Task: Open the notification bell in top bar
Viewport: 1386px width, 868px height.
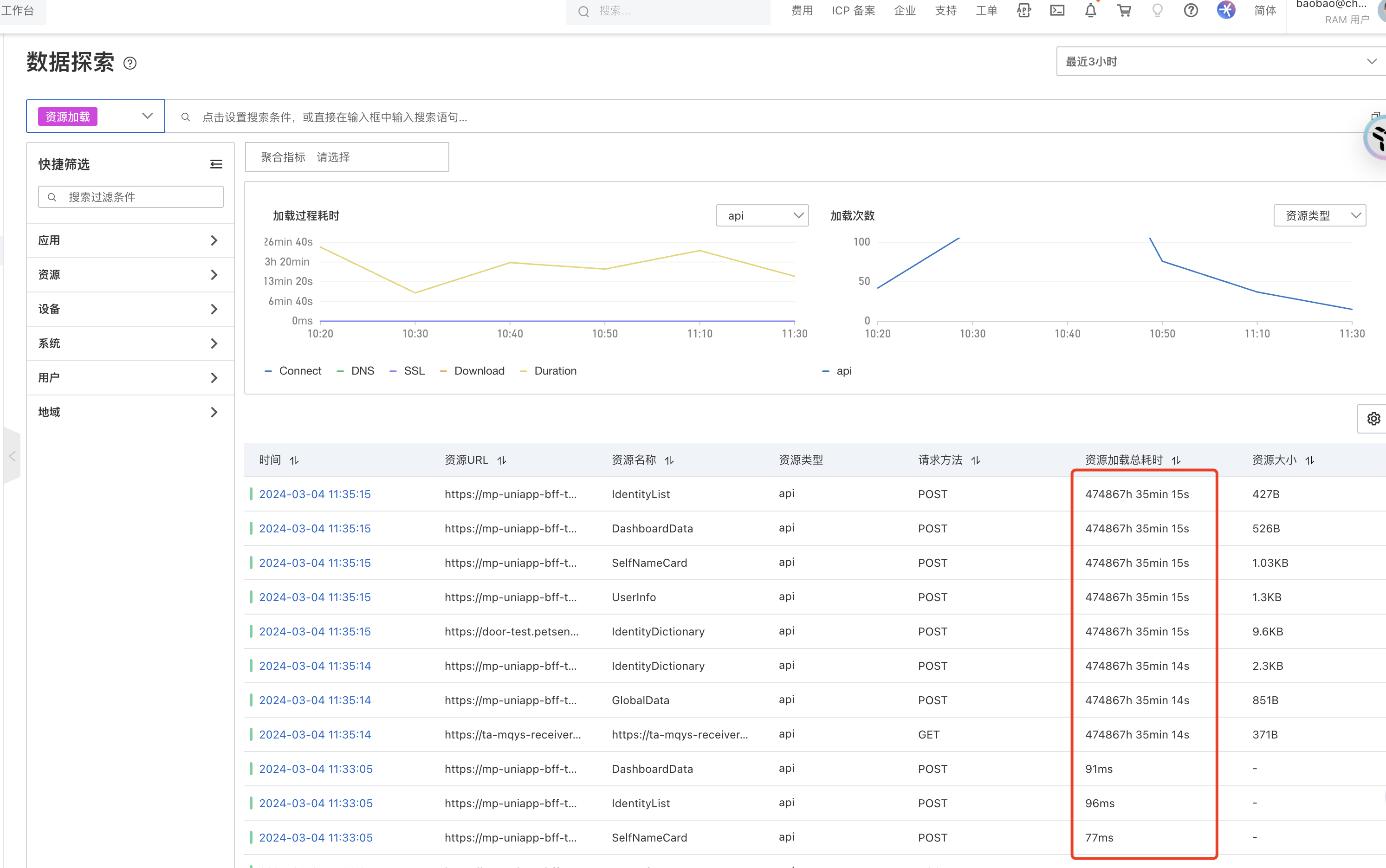Action: (x=1090, y=10)
